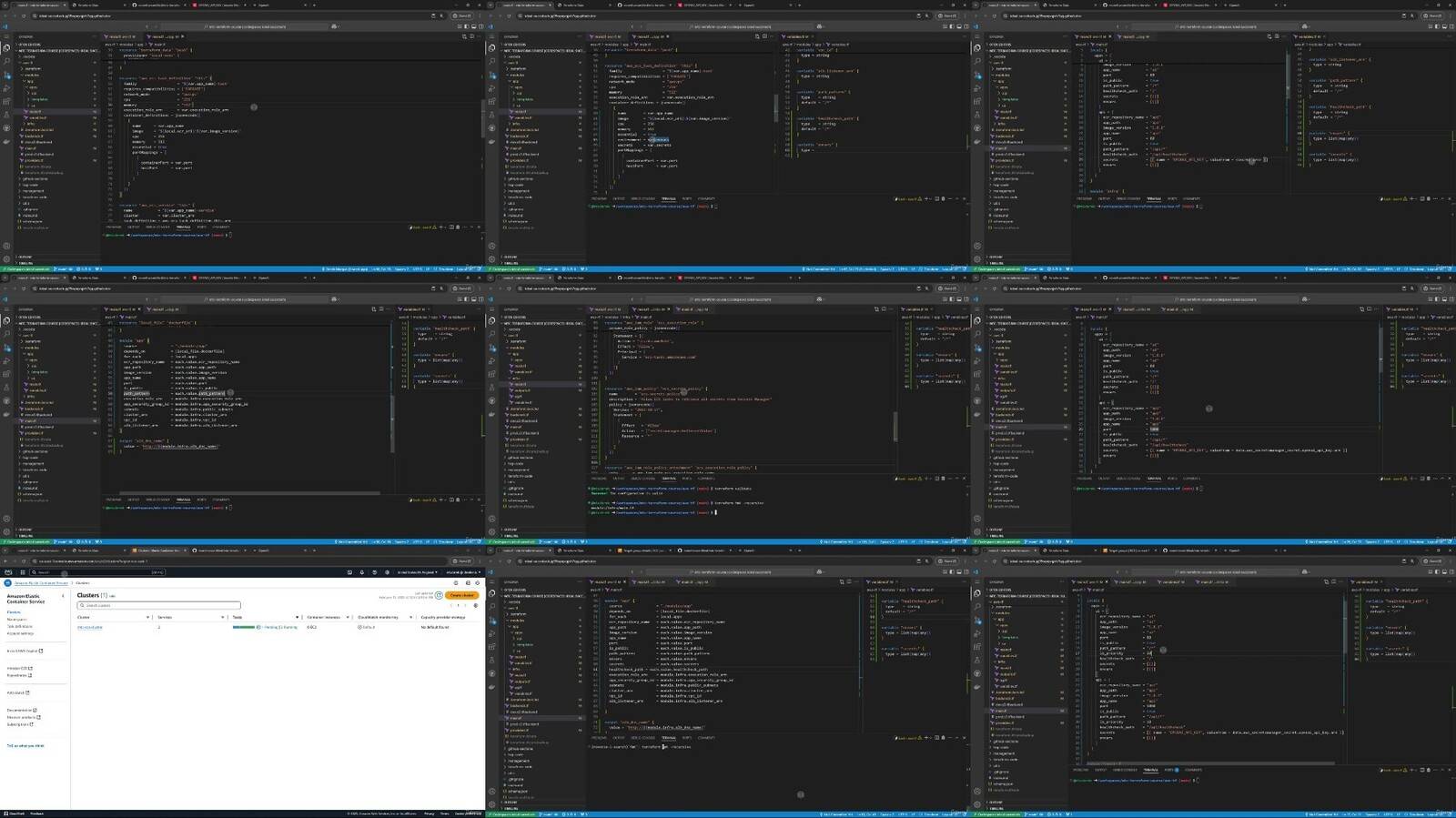The width and height of the screenshot is (1456, 818).
Task: Click the Cluster column sort arrow
Action: (x=147, y=617)
